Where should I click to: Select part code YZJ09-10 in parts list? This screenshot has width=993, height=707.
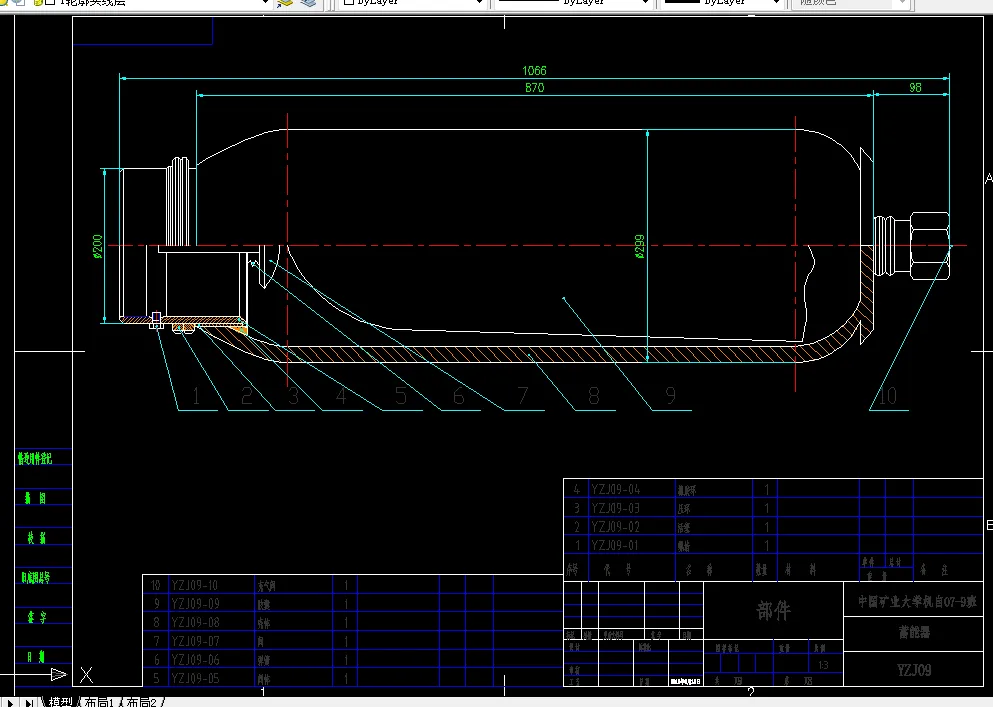point(195,585)
